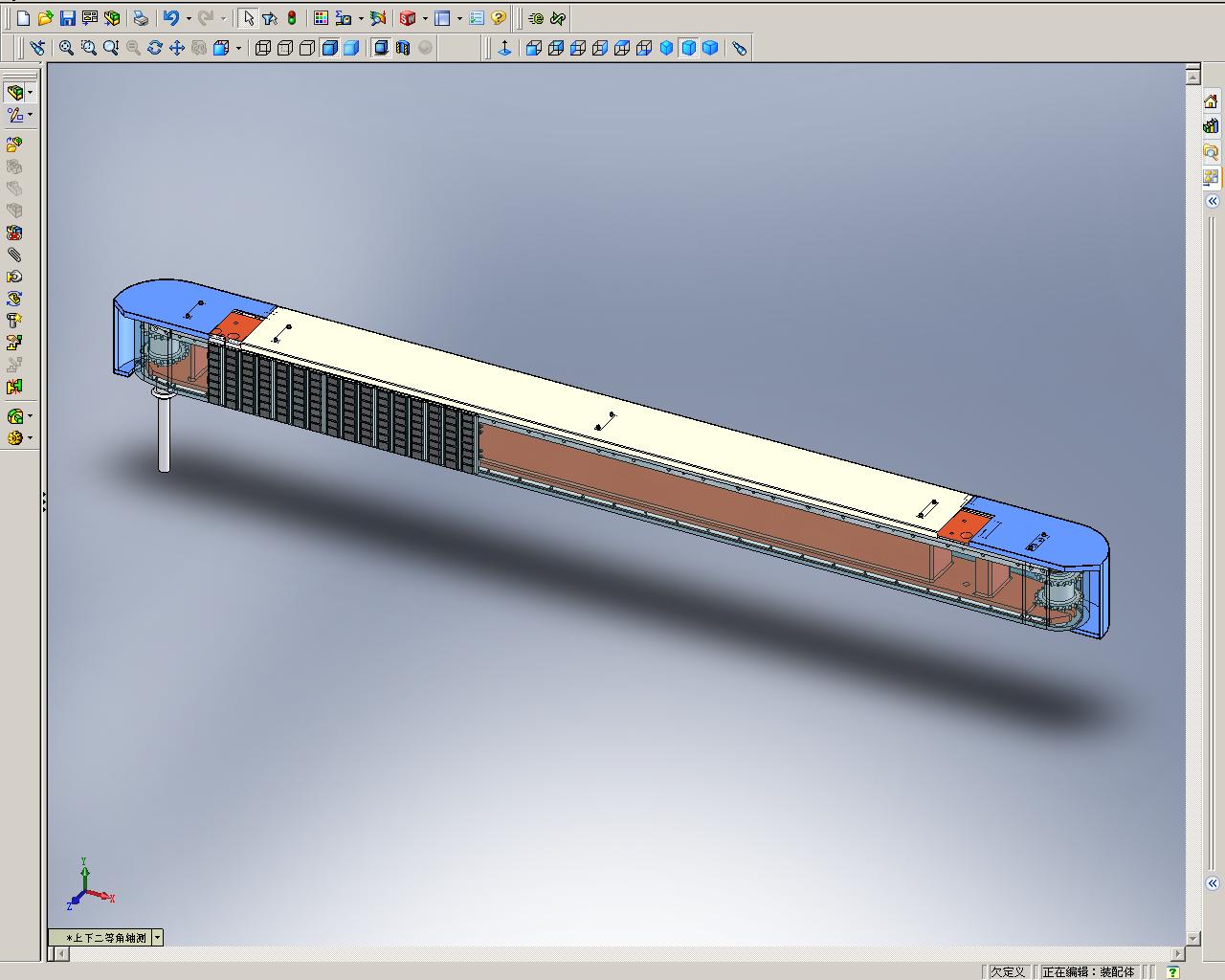Activate the Select arrow tool
Viewport: 1225px width, 980px height.
[x=249, y=18]
